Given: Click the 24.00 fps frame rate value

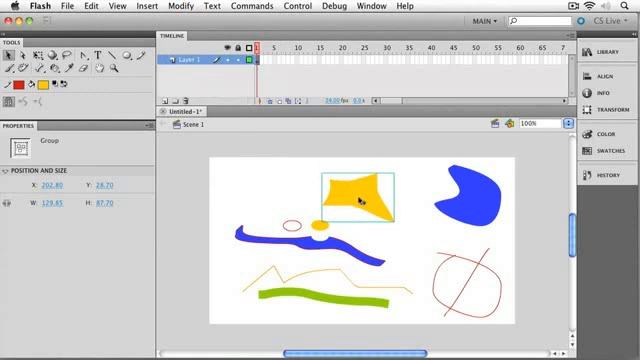Looking at the screenshot, I should coord(336,100).
